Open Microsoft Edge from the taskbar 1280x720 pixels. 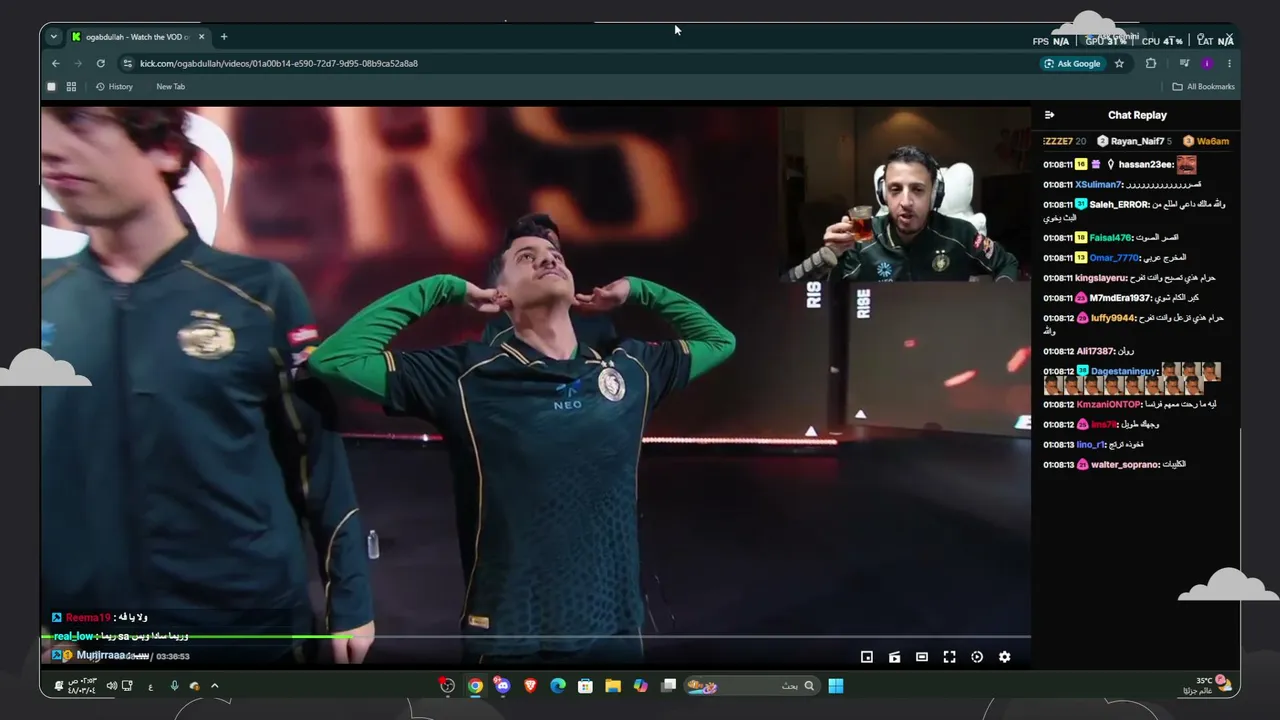point(558,686)
